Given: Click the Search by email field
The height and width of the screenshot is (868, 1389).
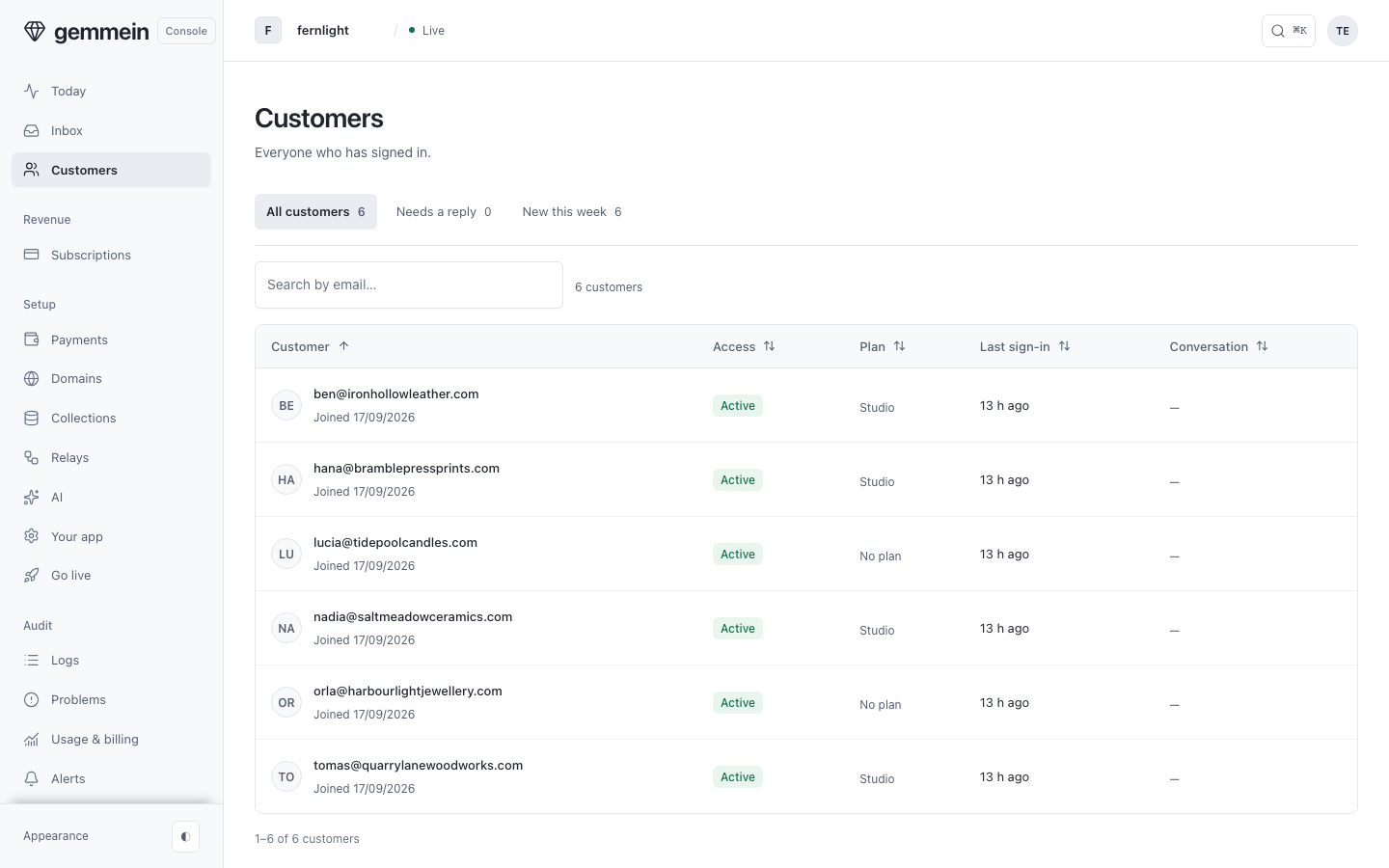Looking at the screenshot, I should click(409, 285).
